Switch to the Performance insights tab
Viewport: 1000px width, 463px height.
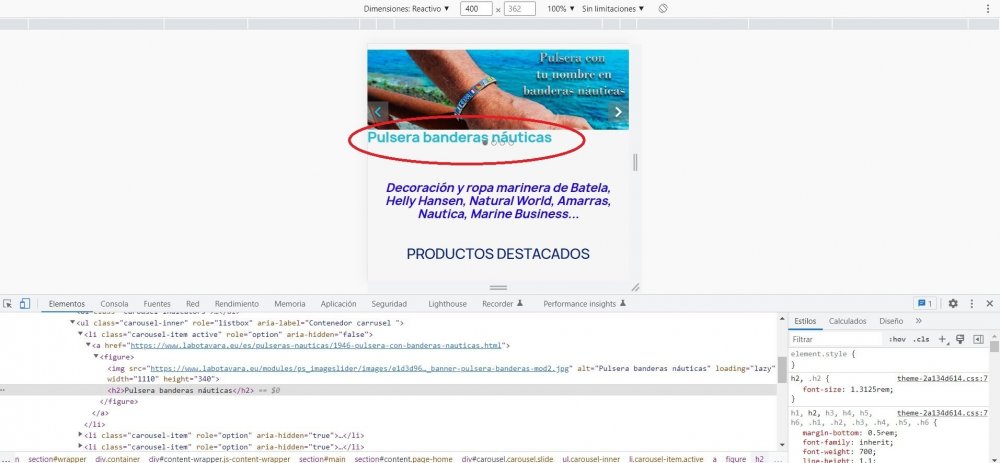tap(584, 304)
